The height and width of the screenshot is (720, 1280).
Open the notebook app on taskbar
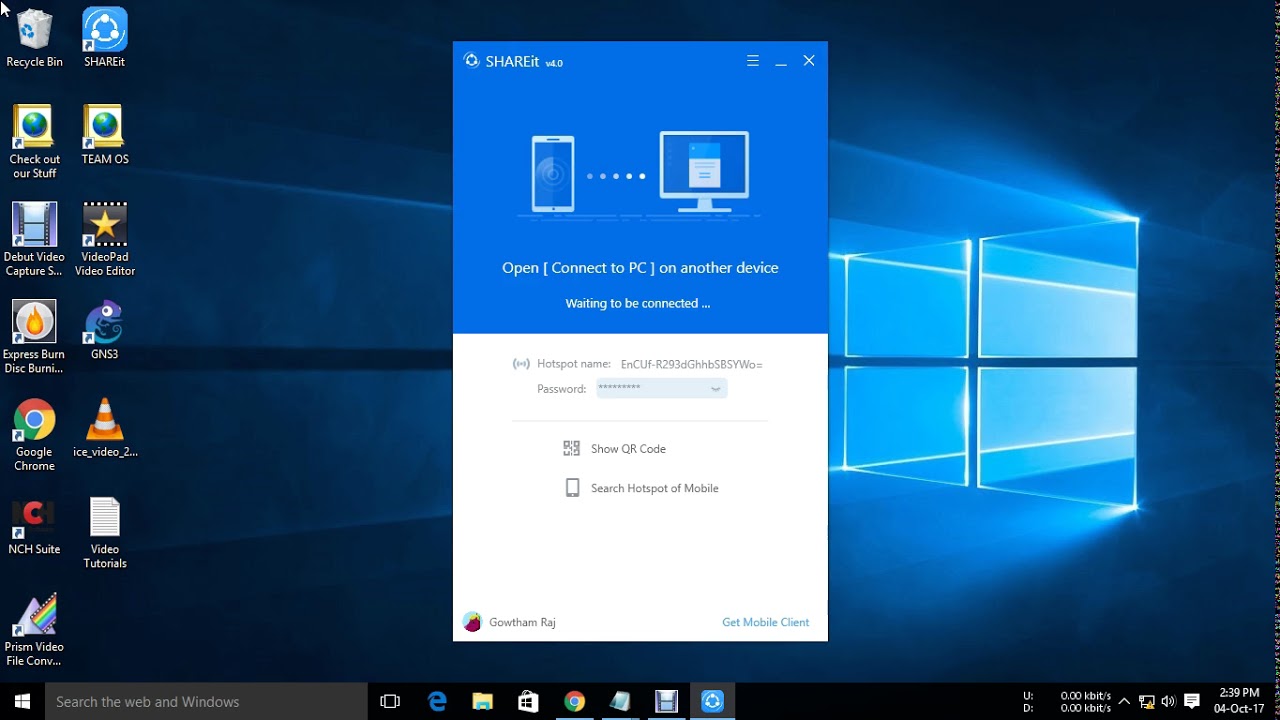click(620, 702)
